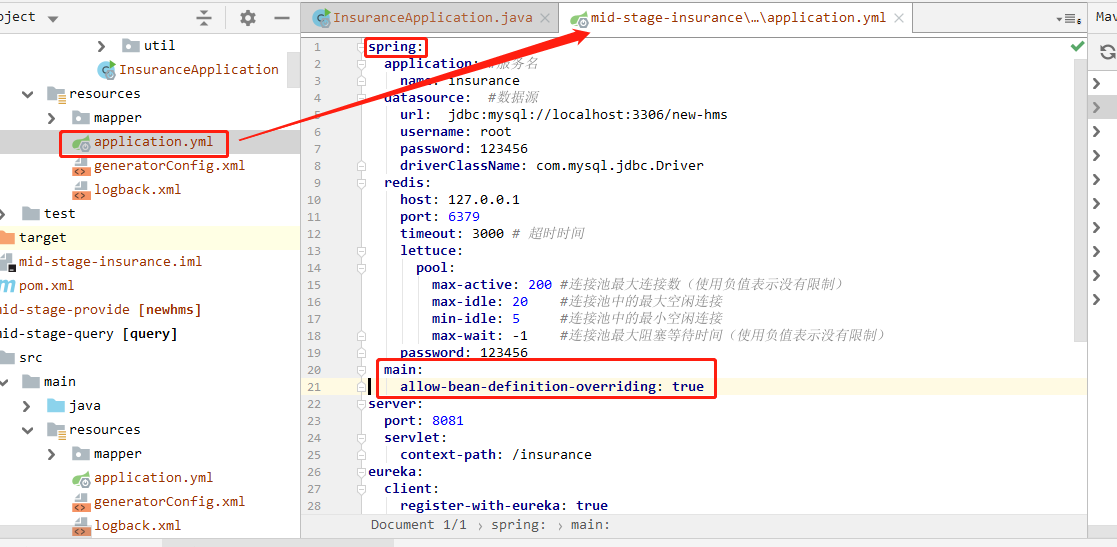Open the lower application.yml file
The image size is (1117, 547).
(153, 477)
